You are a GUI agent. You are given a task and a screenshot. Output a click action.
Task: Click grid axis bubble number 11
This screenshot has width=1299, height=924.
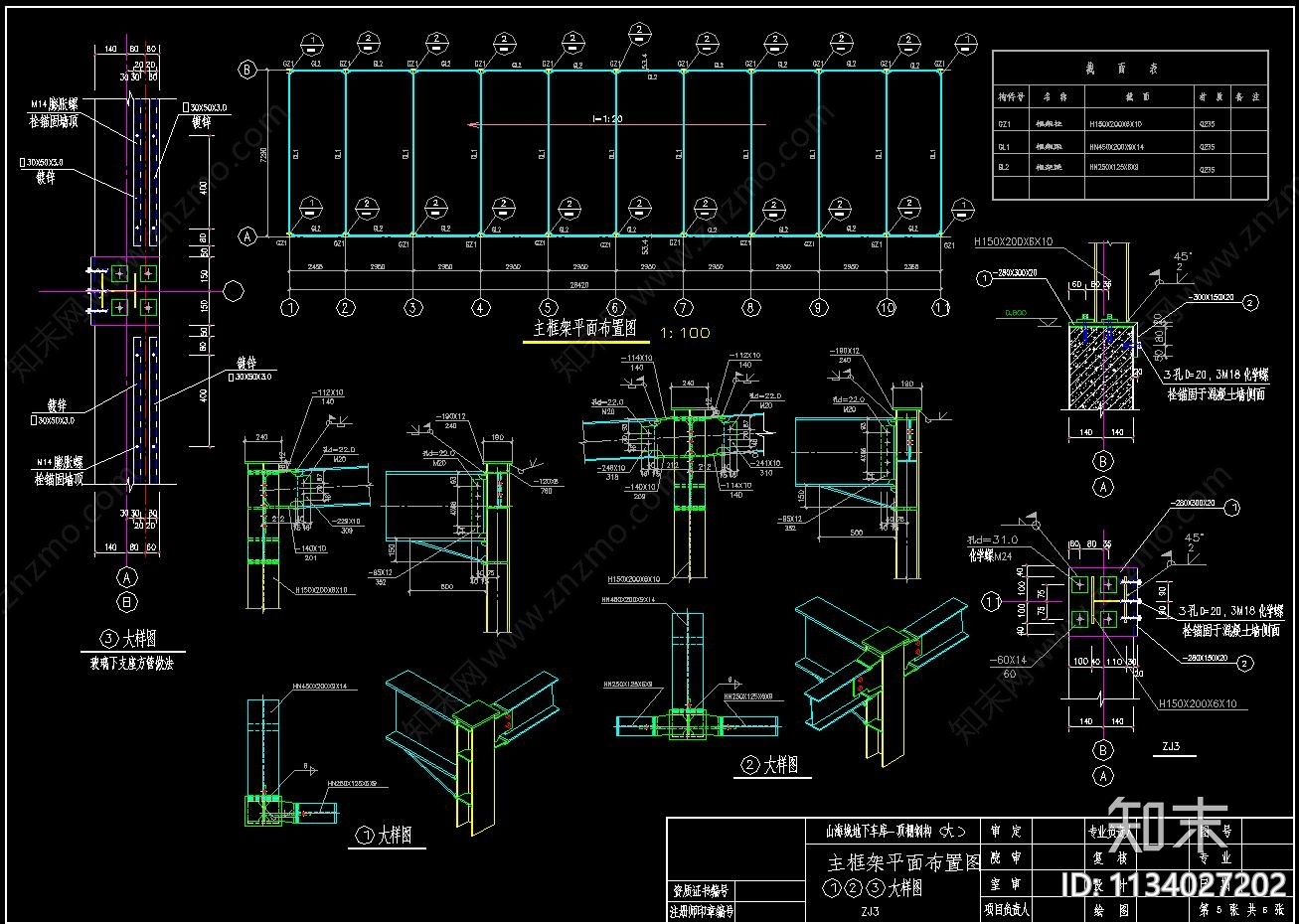point(941,307)
